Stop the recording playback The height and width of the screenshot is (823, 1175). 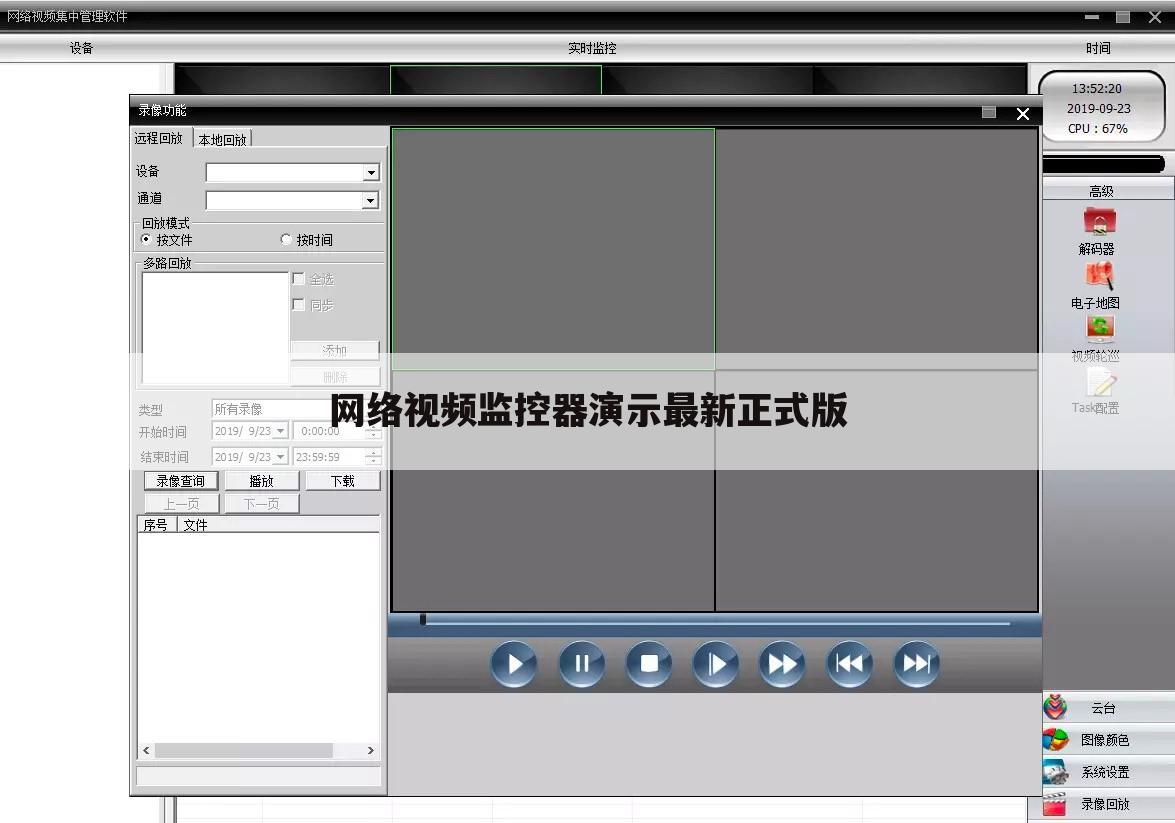[648, 663]
